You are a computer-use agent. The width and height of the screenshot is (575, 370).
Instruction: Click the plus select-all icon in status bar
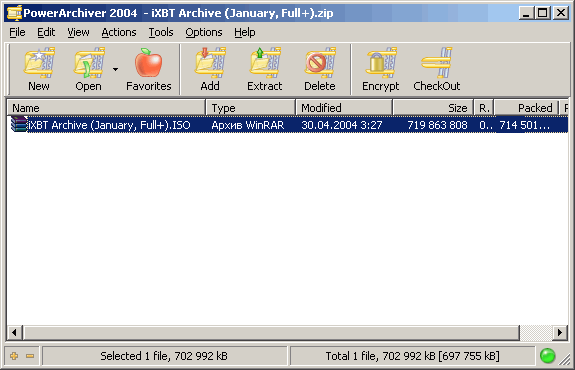(x=14, y=356)
